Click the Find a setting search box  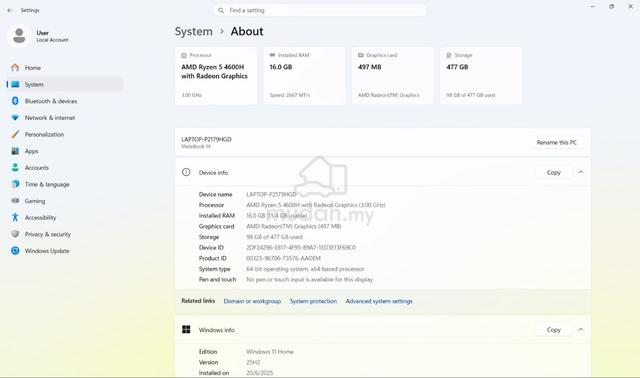coord(320,10)
